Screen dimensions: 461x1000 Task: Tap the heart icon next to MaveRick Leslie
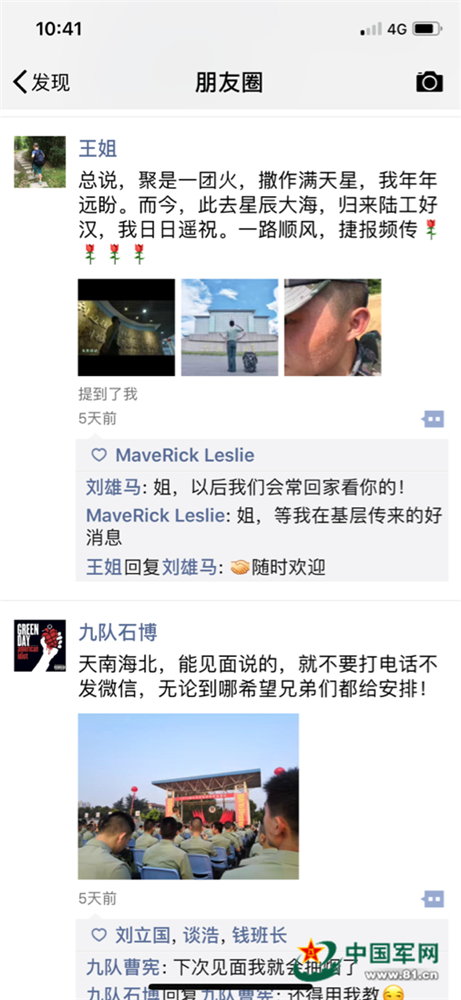tap(99, 455)
